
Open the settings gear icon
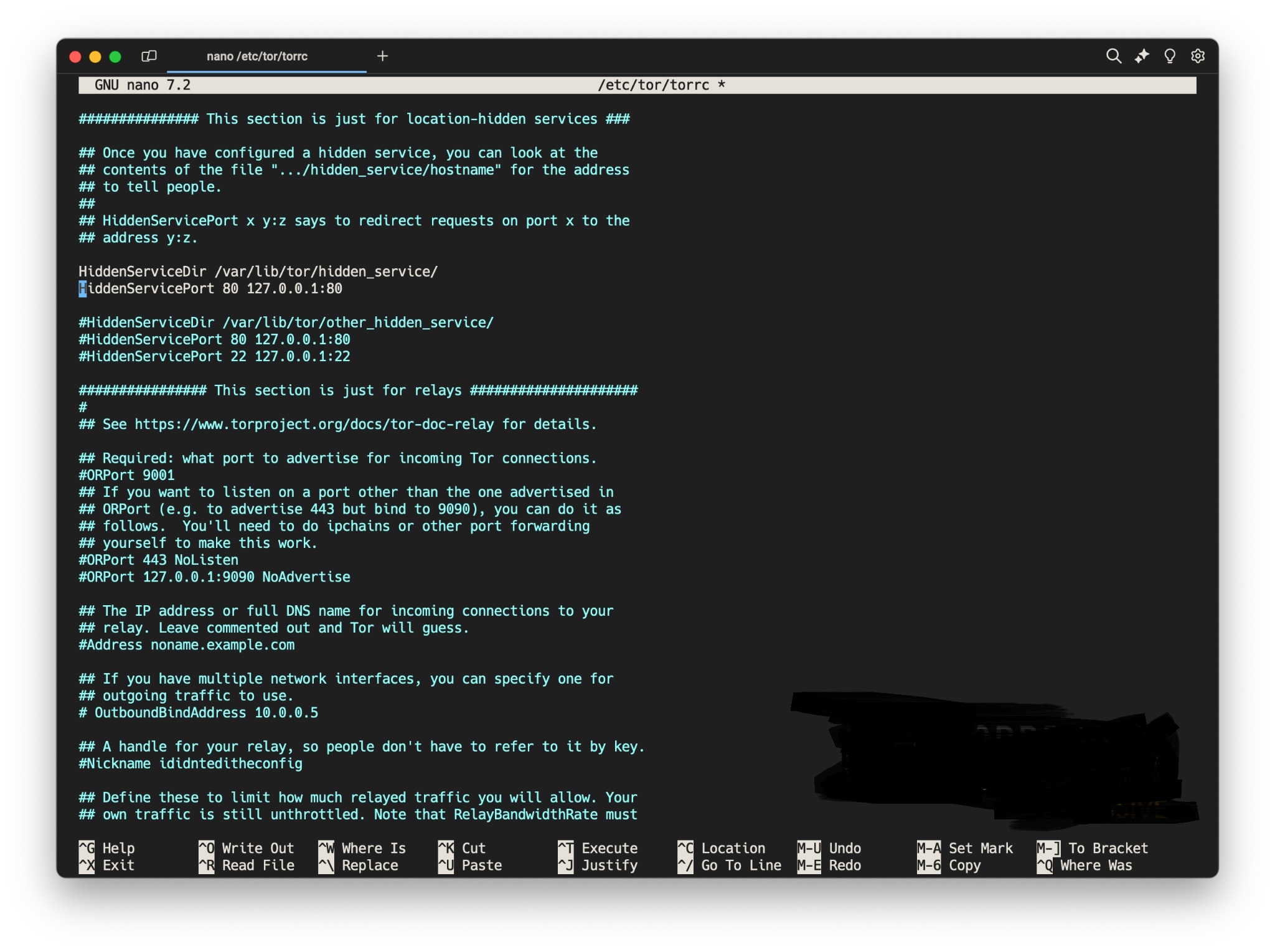click(x=1198, y=56)
